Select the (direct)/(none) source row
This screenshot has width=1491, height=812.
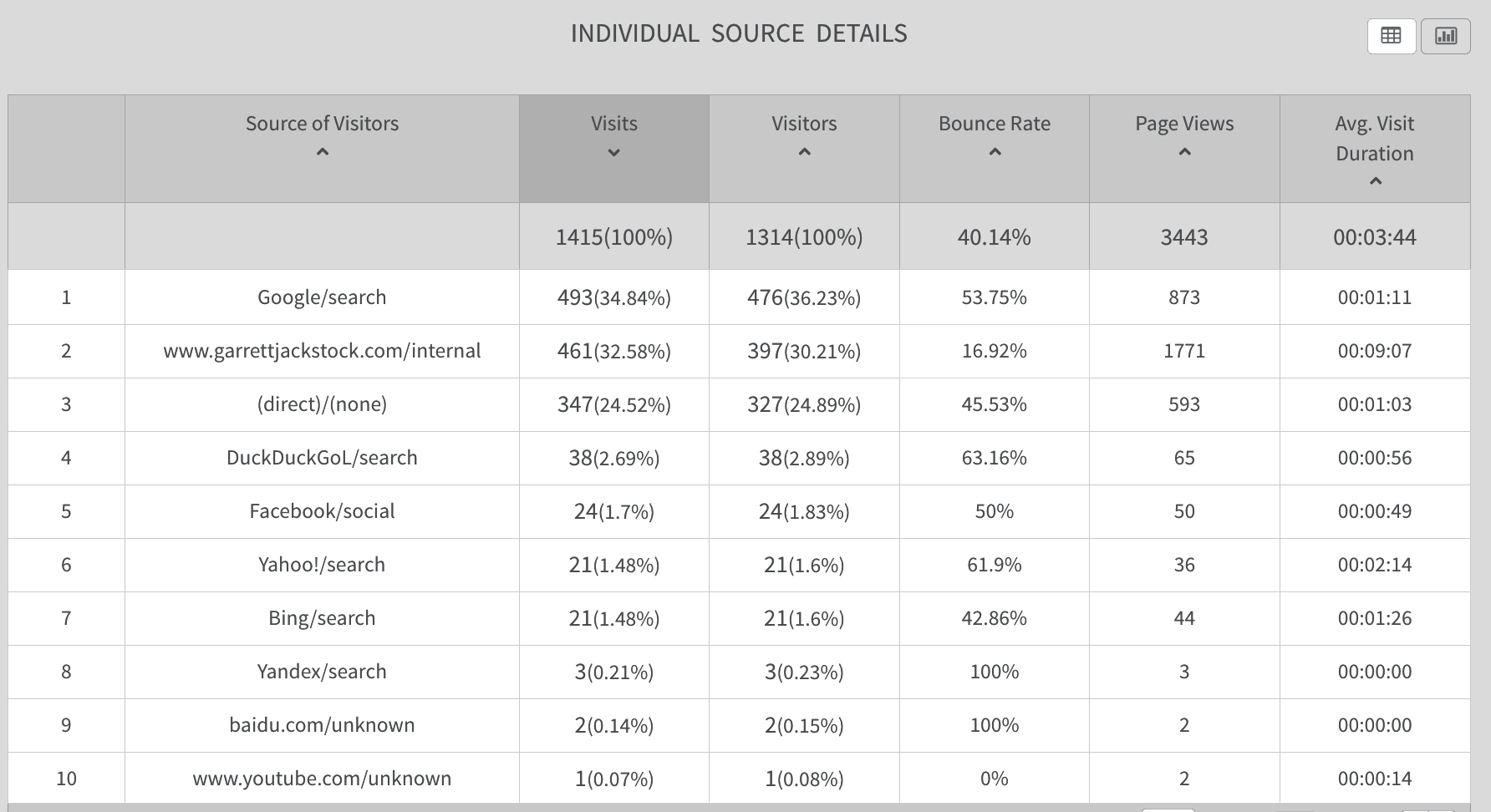pyautogui.click(x=322, y=404)
